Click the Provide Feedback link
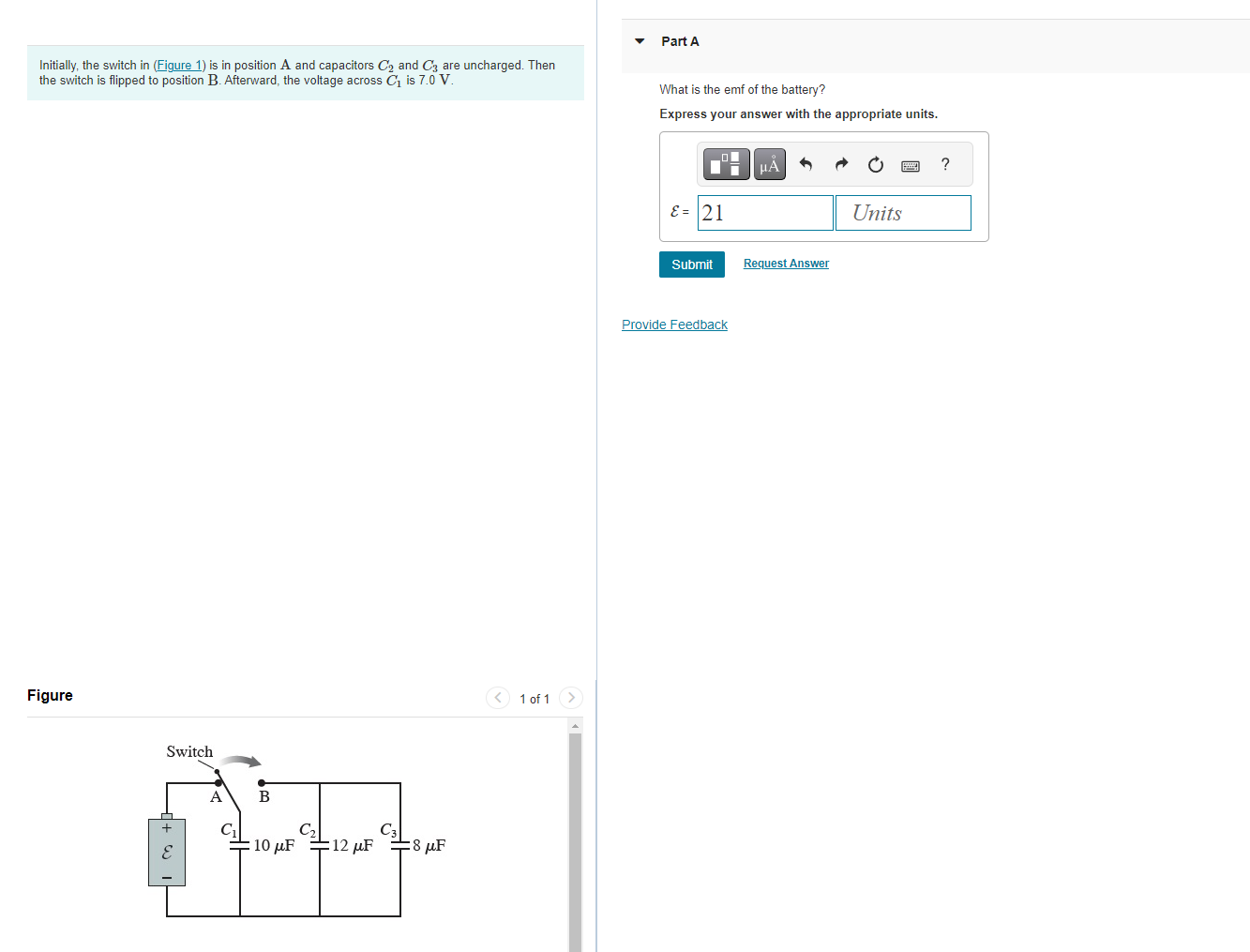 click(x=674, y=324)
